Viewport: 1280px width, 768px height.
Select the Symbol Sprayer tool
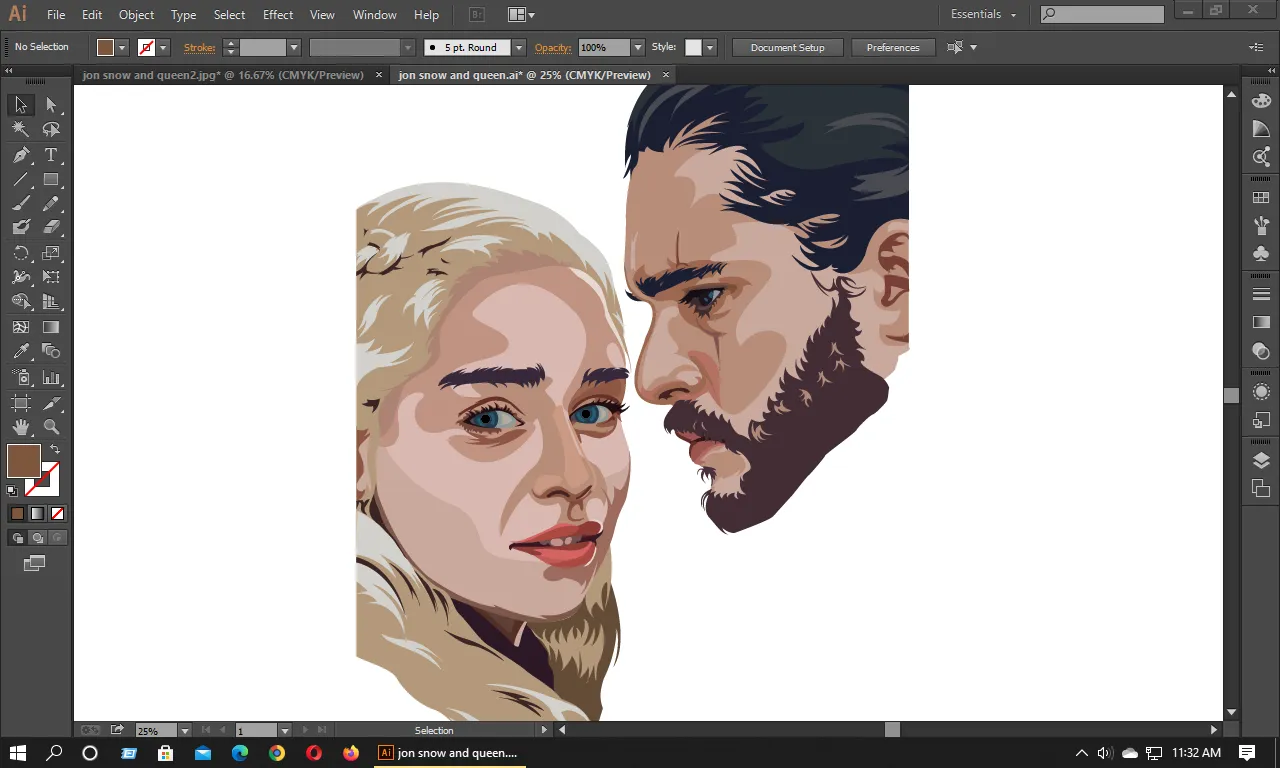point(20,378)
